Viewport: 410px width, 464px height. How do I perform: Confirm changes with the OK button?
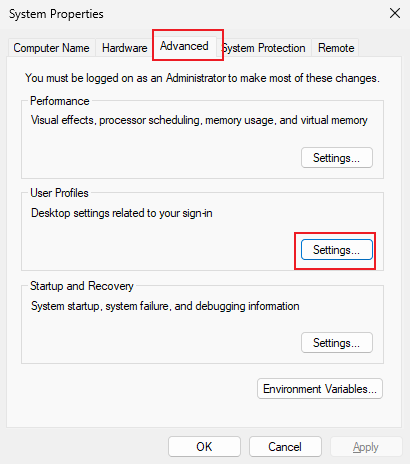pos(204,447)
